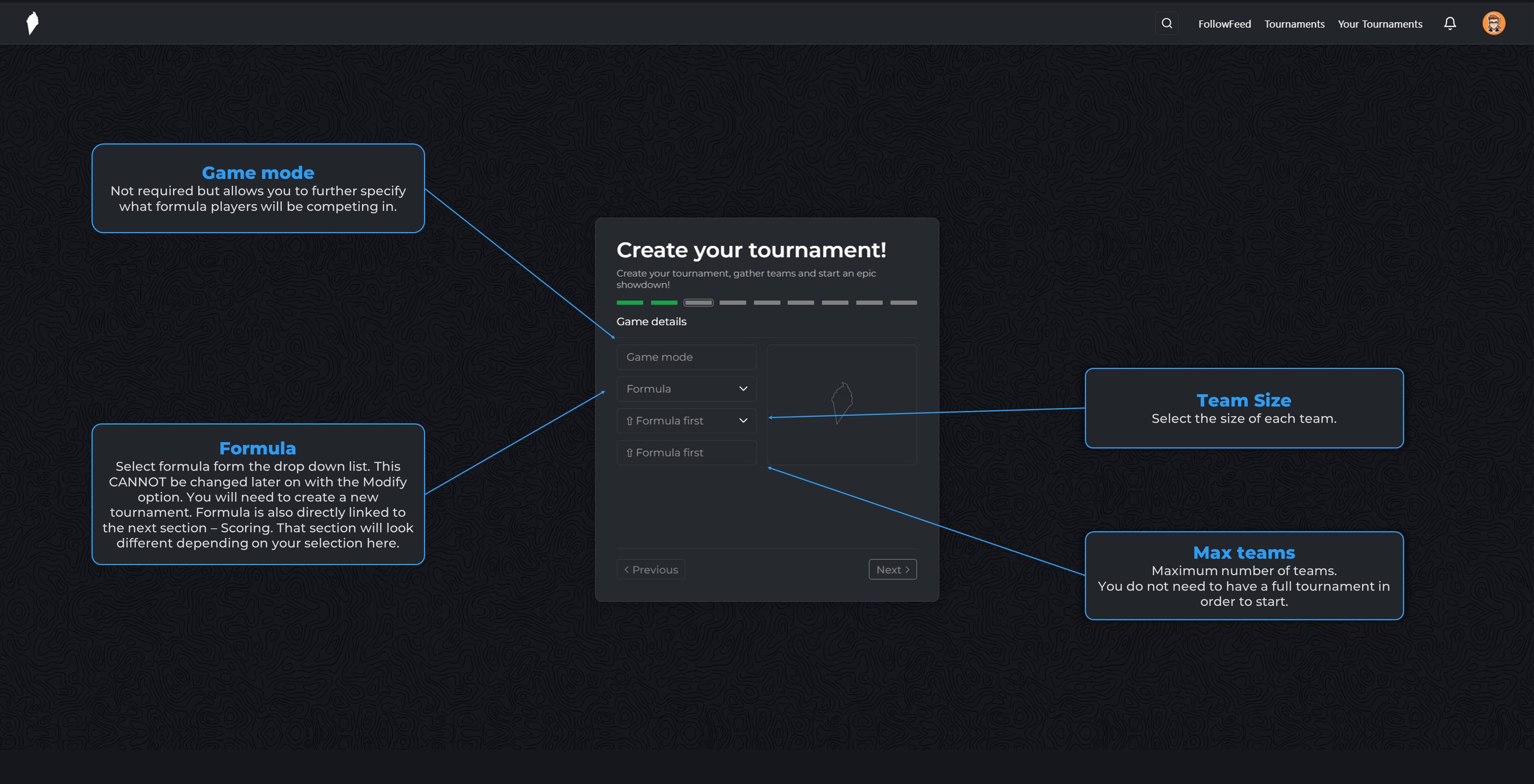This screenshot has width=1534, height=784.
Task: Click the bottom Formula first max teams field
Action: click(686, 453)
